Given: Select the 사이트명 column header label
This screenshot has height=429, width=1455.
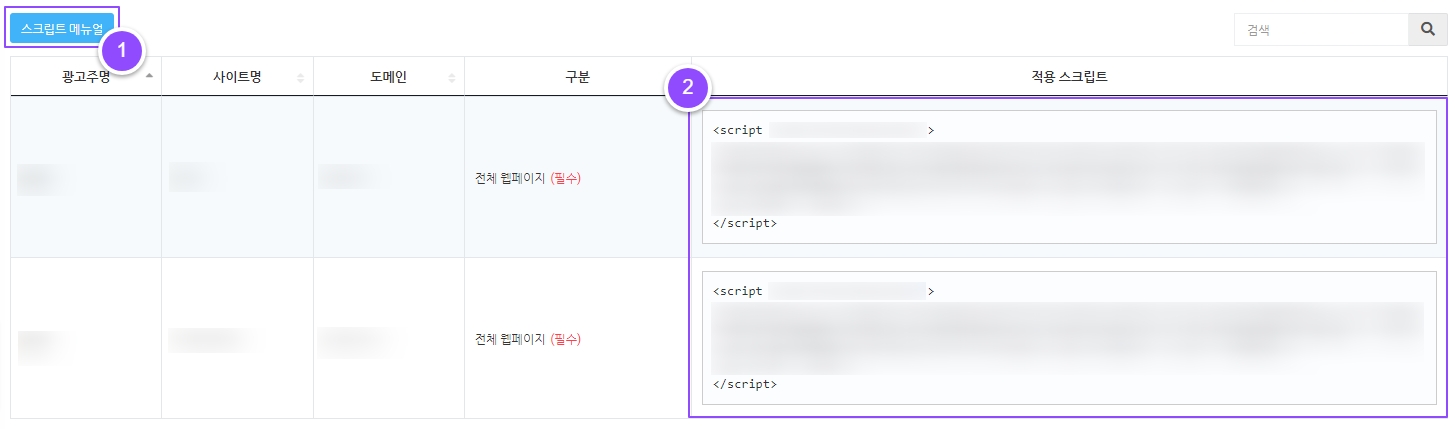Looking at the screenshot, I should point(237,77).
